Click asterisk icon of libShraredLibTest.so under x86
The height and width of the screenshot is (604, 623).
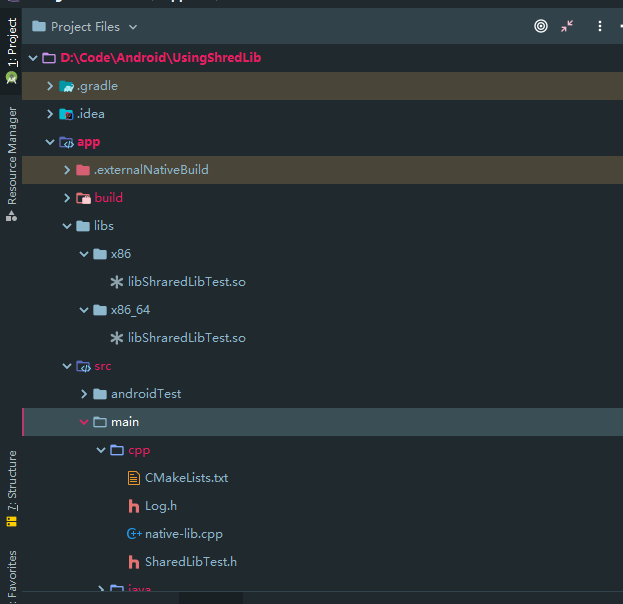point(116,282)
